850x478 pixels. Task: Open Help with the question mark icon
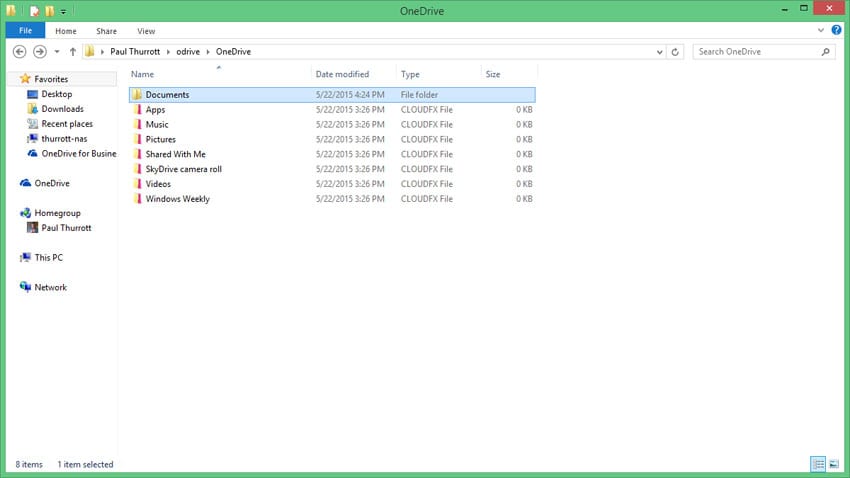click(x=836, y=30)
